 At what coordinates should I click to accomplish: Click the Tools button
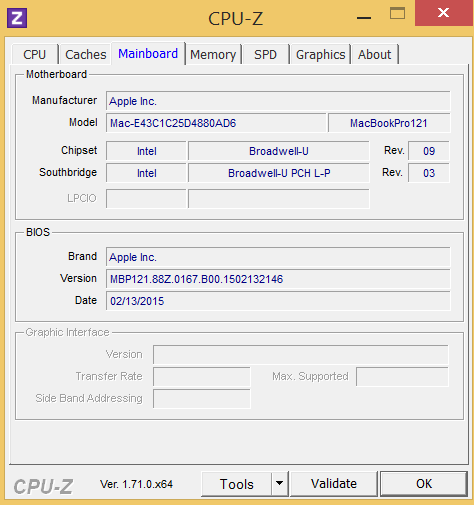236,484
